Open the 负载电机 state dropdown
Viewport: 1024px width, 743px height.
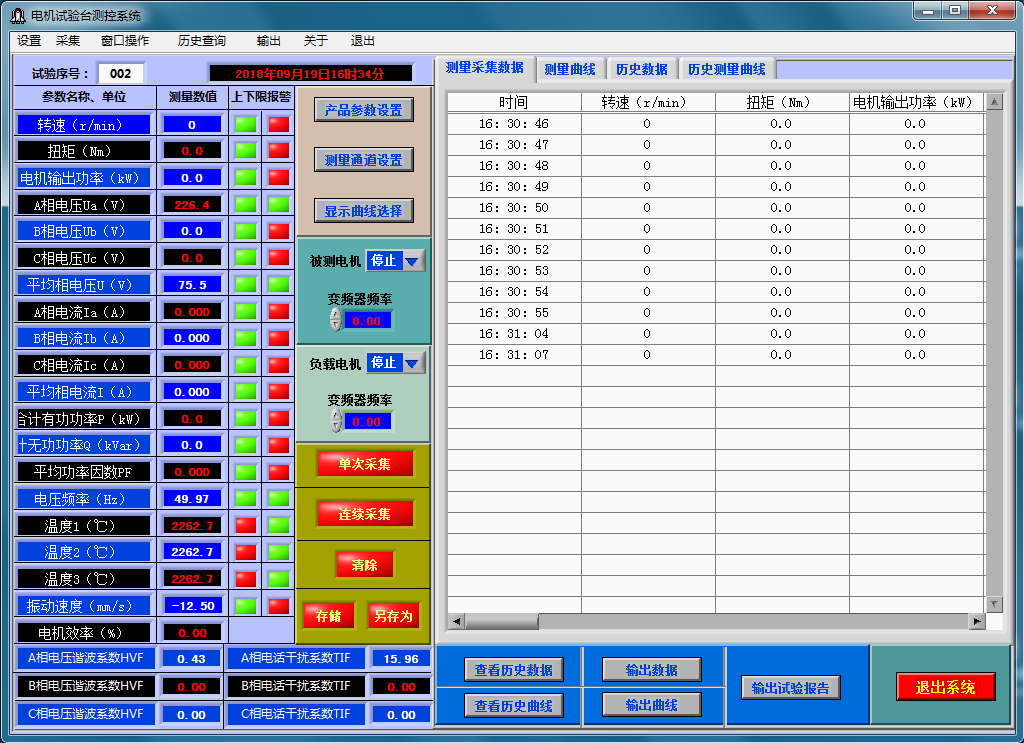pyautogui.click(x=411, y=363)
